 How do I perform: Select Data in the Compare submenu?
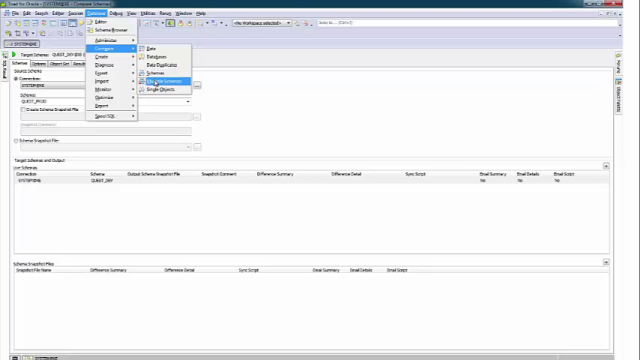click(x=164, y=49)
